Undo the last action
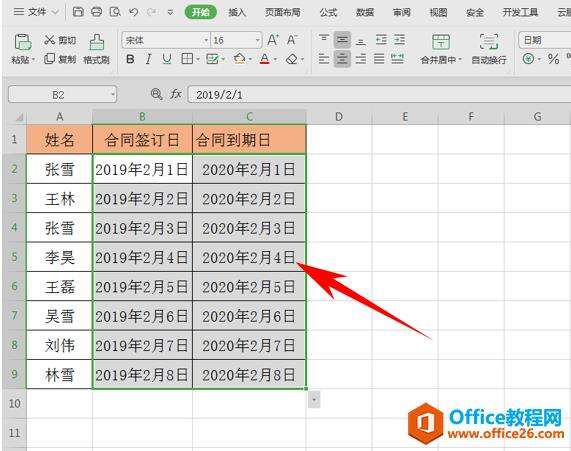The image size is (571, 451). [133, 12]
